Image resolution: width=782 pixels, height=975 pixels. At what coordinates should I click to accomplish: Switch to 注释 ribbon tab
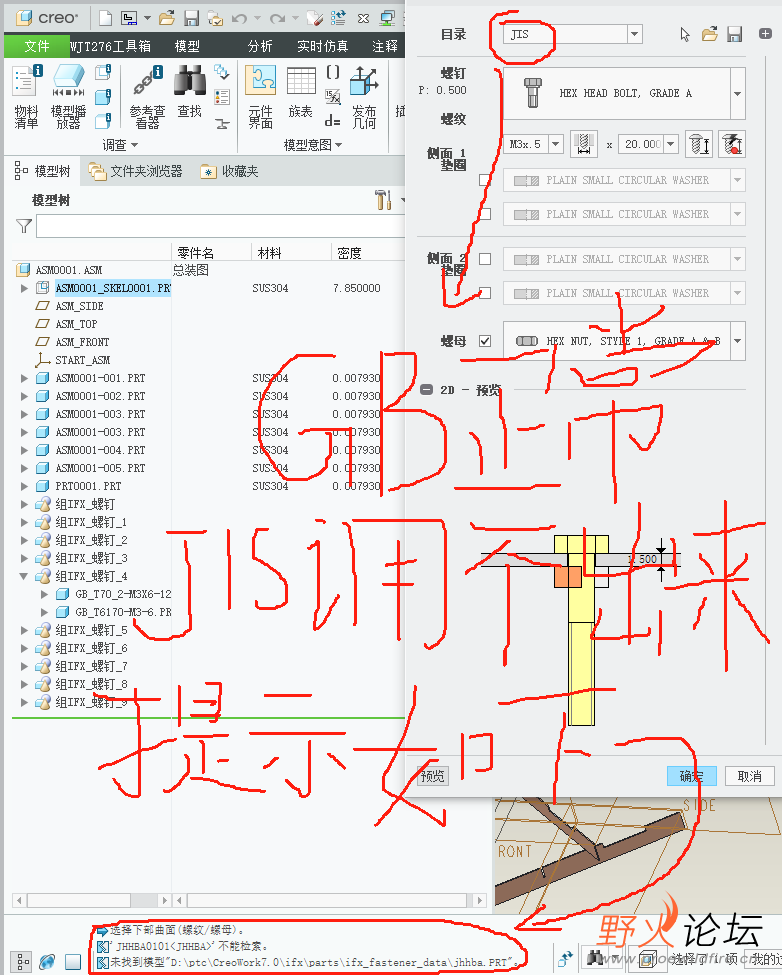(385, 46)
